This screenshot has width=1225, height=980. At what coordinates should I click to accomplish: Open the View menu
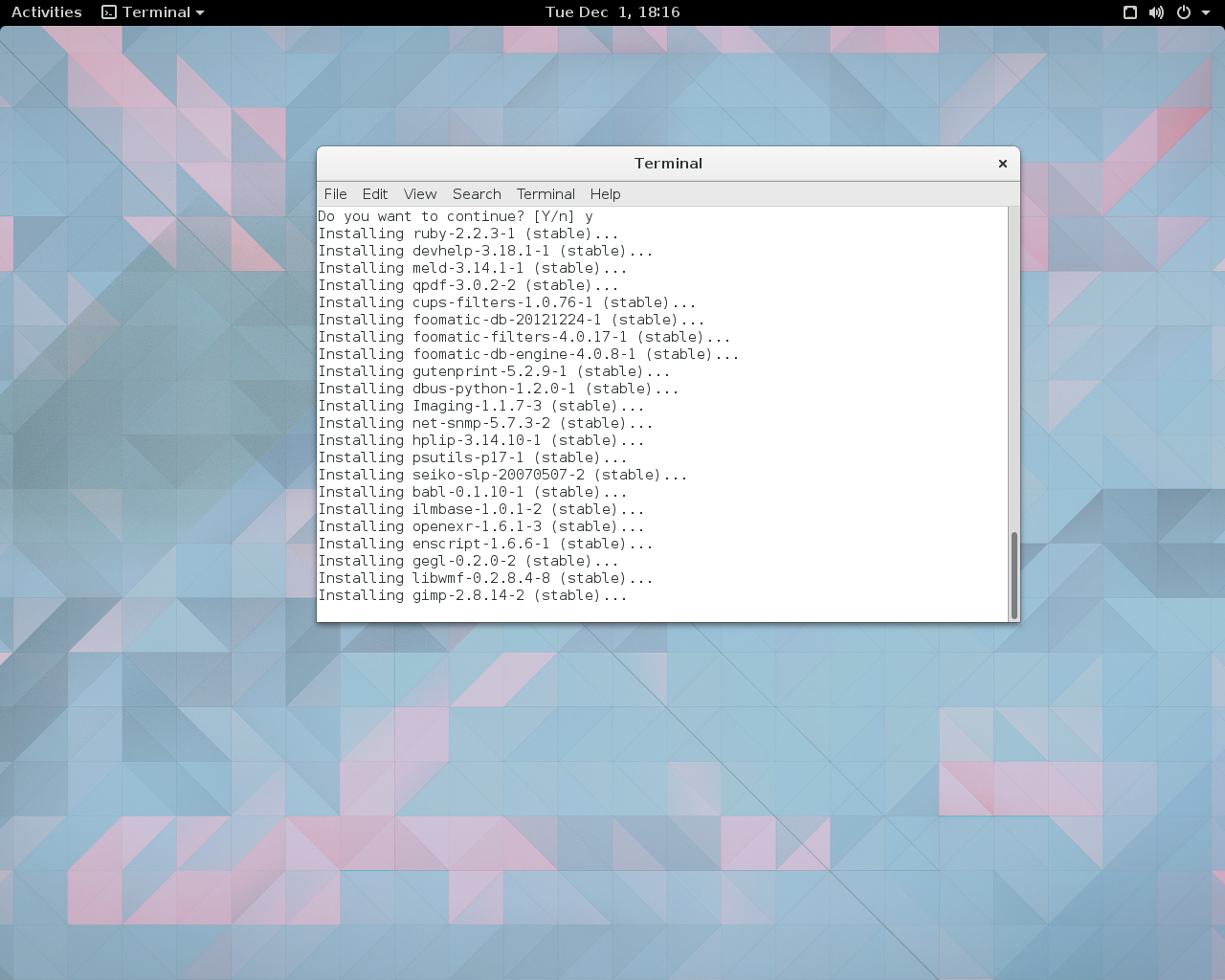420,193
